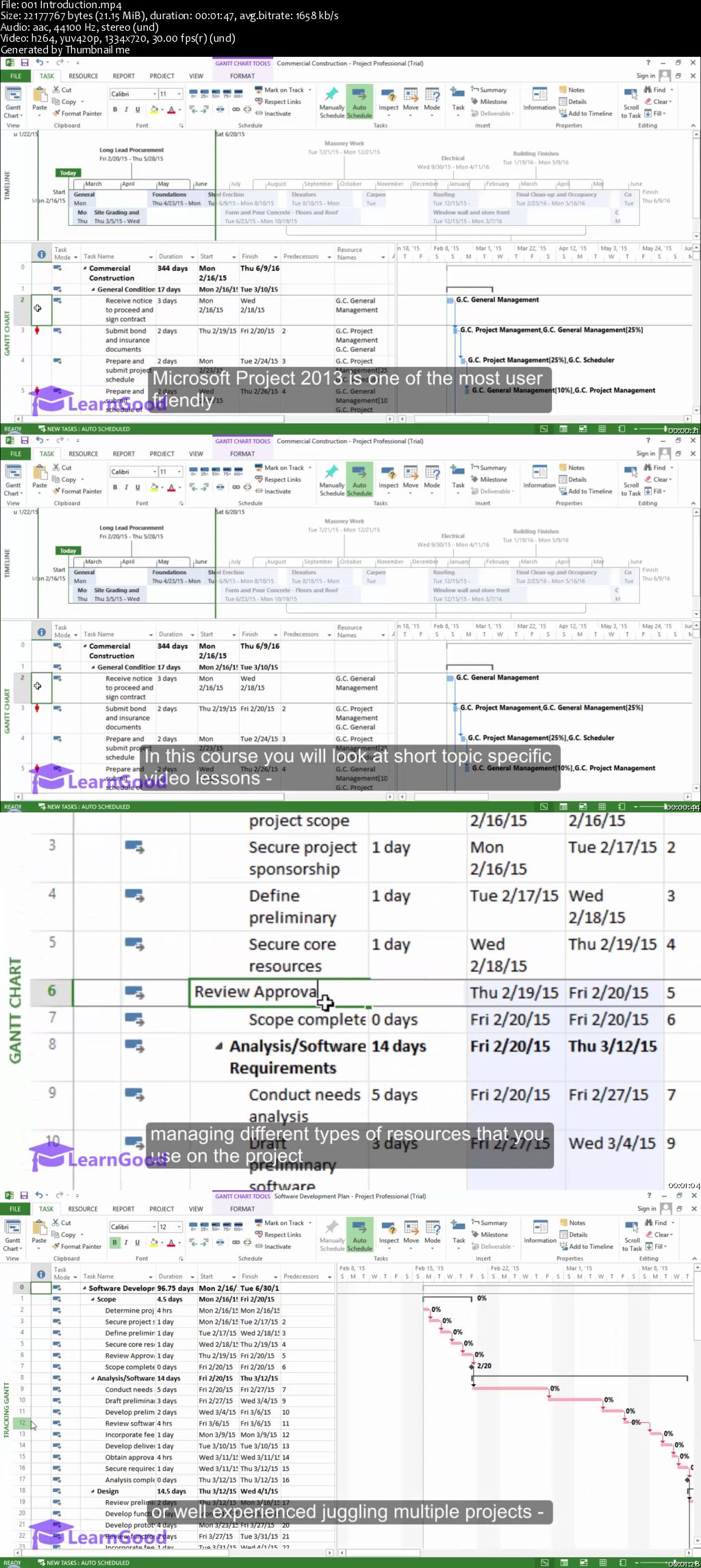This screenshot has height=1568, width=701.
Task: Click Scroll to Task in Software Development Plan window
Action: (631, 1234)
